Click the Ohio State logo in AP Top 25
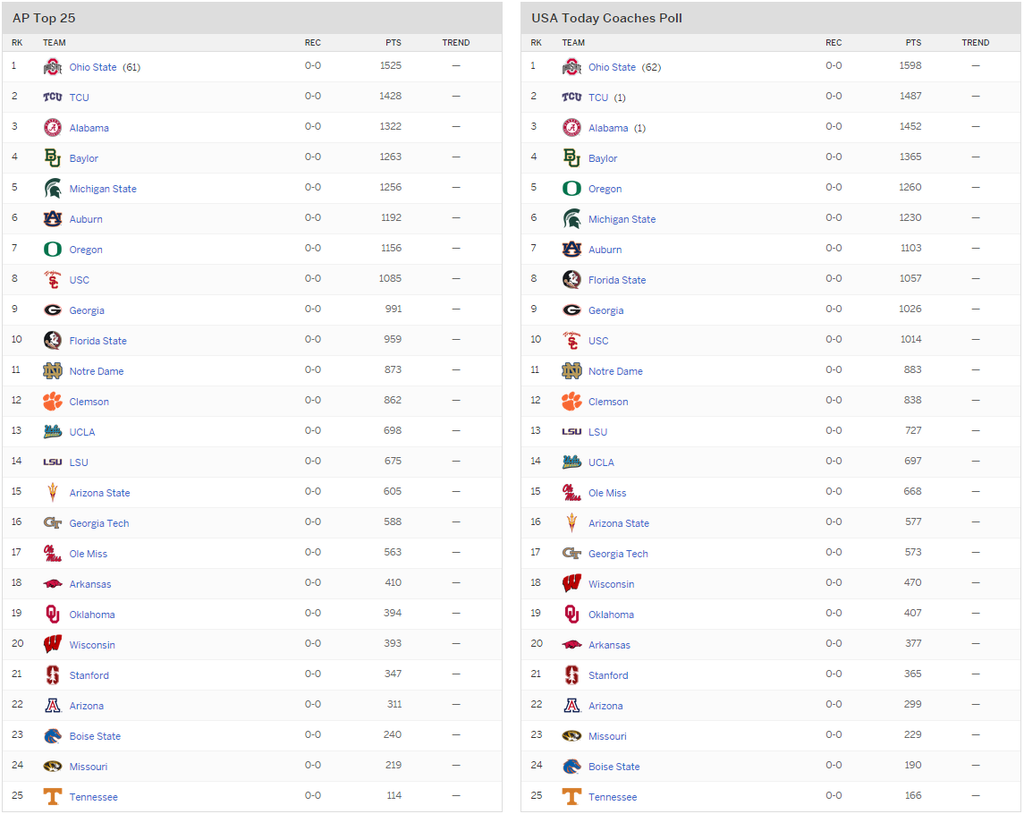 (x=52, y=67)
